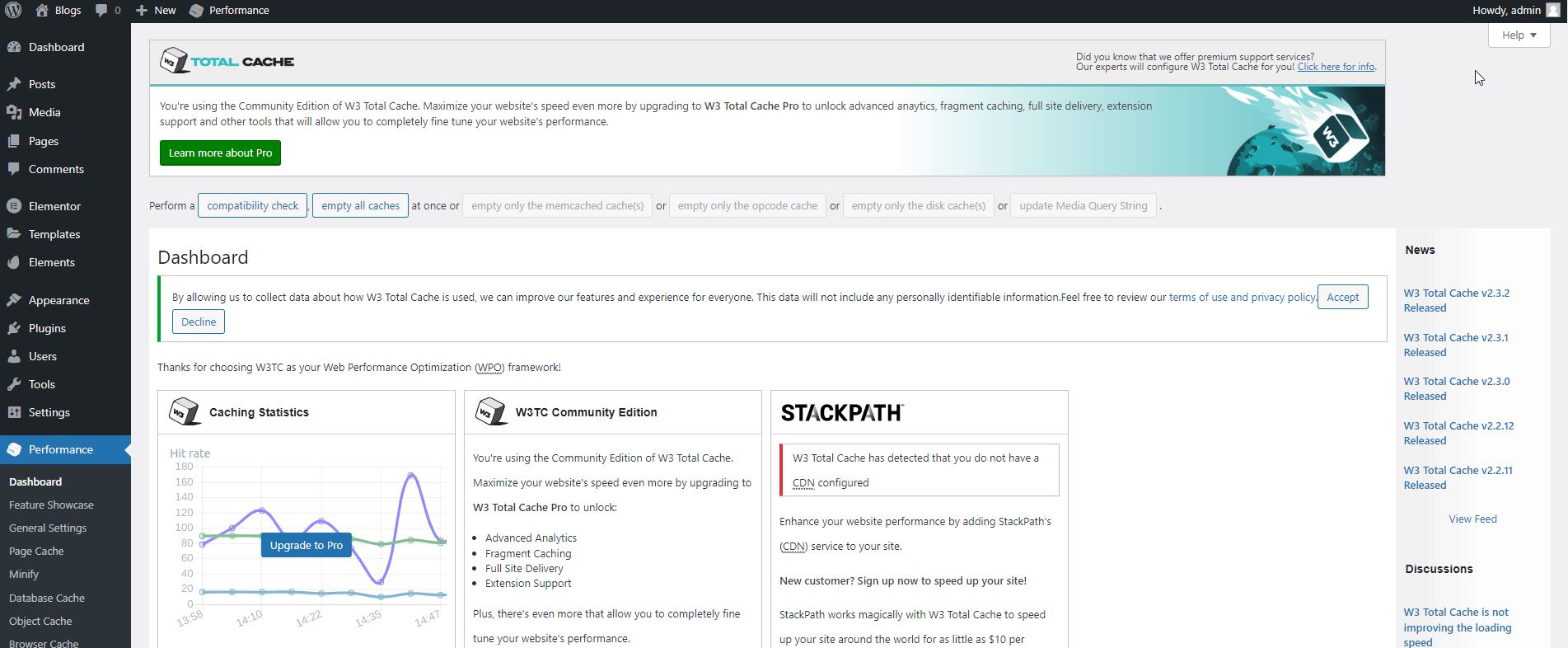Open discussion about not improving loading speed
This screenshot has width=1568, height=648.
(1457, 627)
